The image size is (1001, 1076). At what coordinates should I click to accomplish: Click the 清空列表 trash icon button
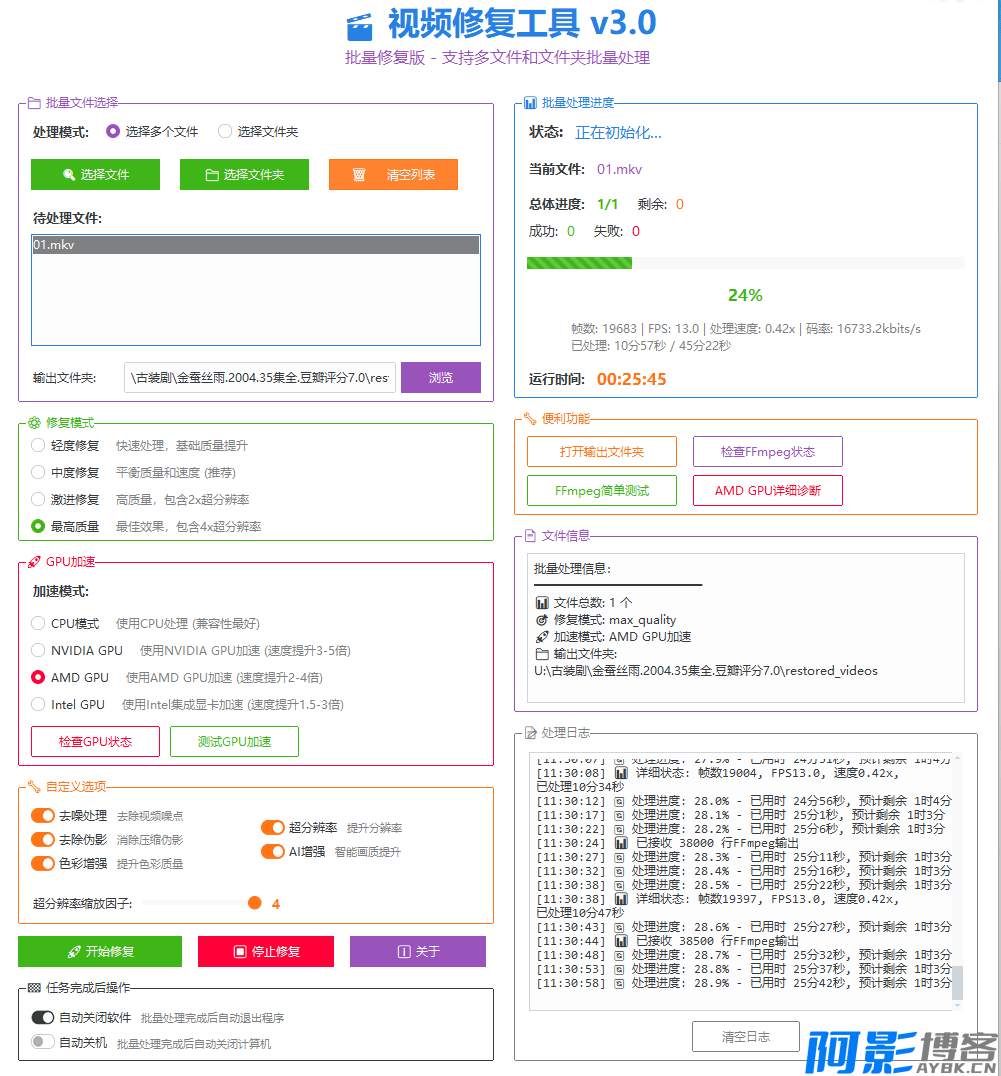tap(393, 175)
